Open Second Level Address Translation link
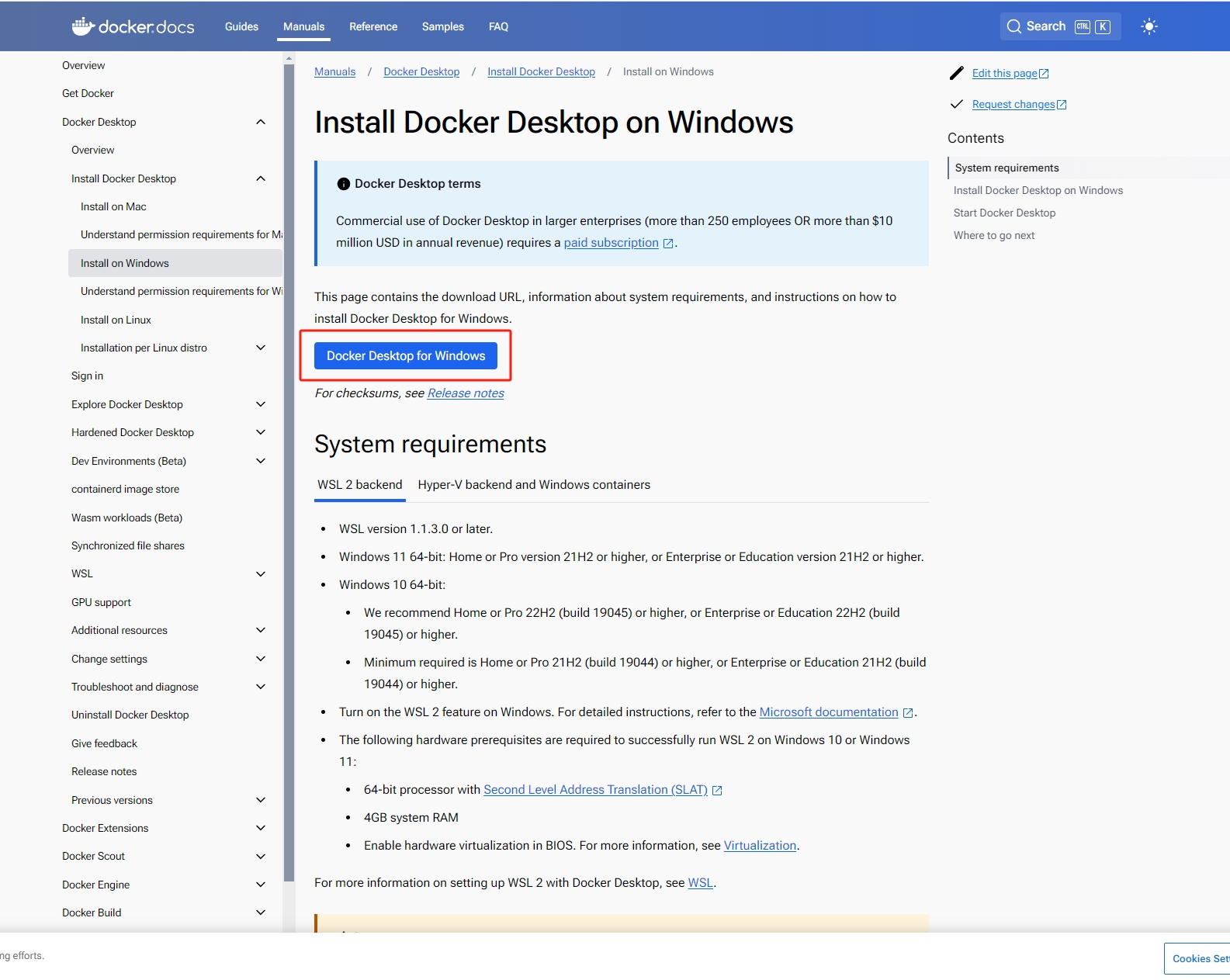Image resolution: width=1230 pixels, height=980 pixels. pos(596,790)
